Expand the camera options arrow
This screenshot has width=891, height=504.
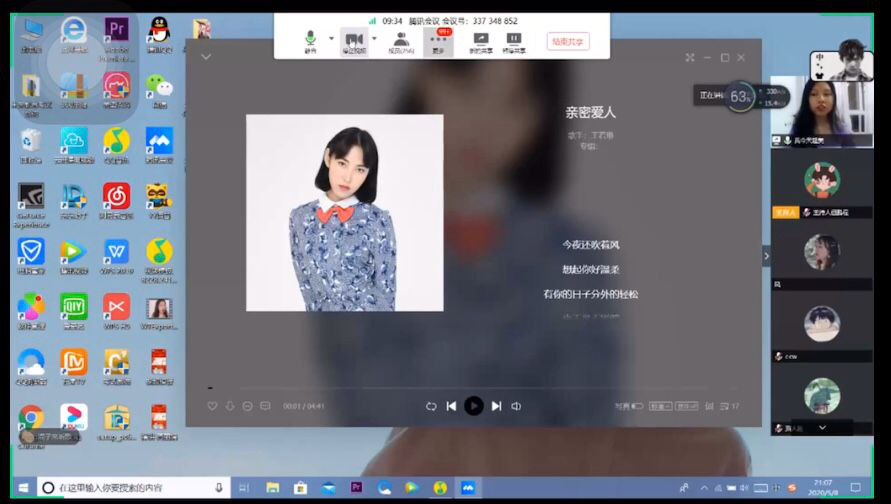tap(372, 38)
